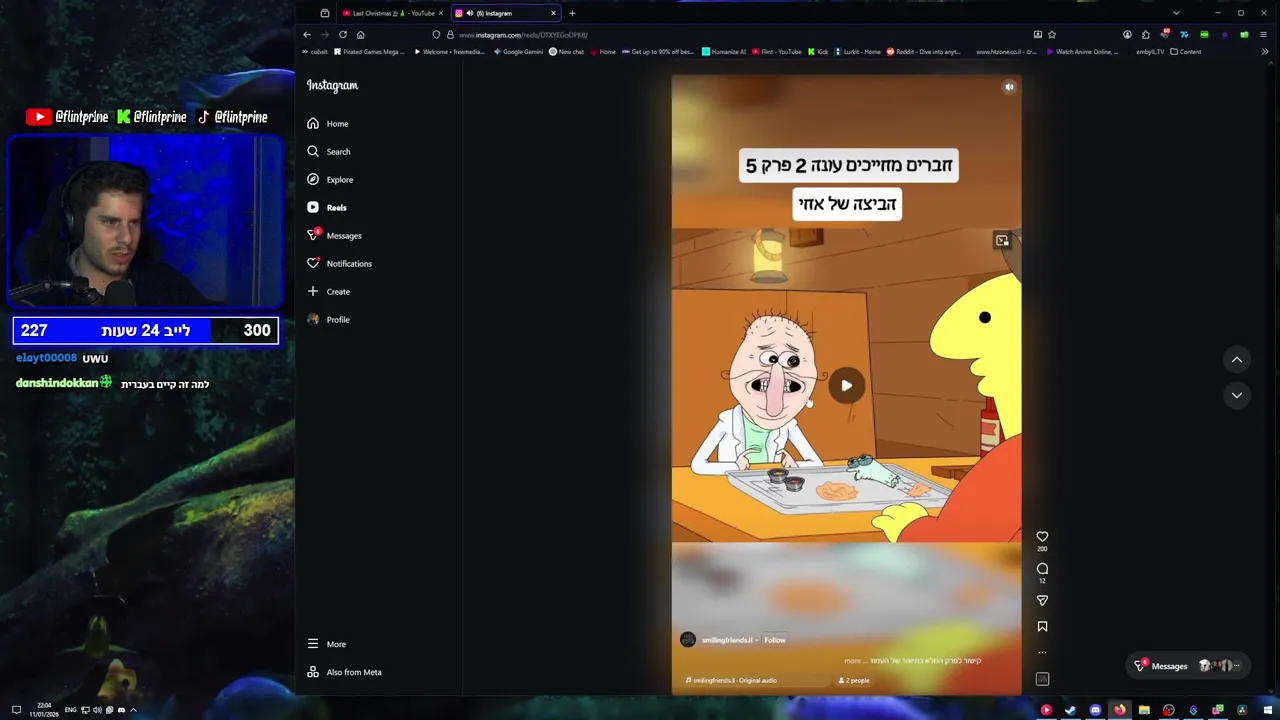The height and width of the screenshot is (720, 1280).
Task: Click Create to make a new post
Action: click(329, 292)
